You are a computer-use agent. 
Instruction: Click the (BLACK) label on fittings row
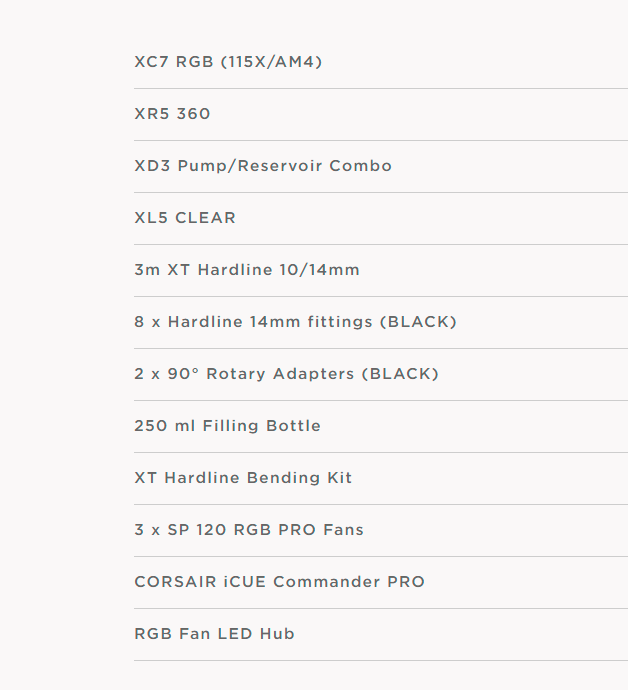coord(418,322)
